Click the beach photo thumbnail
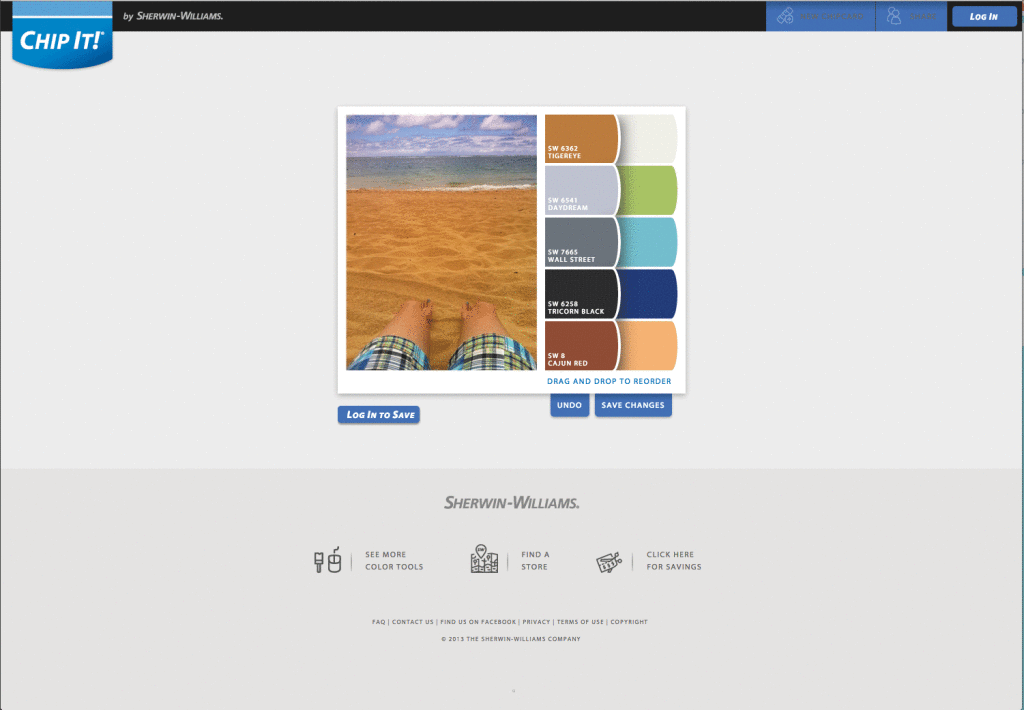 [x=441, y=242]
